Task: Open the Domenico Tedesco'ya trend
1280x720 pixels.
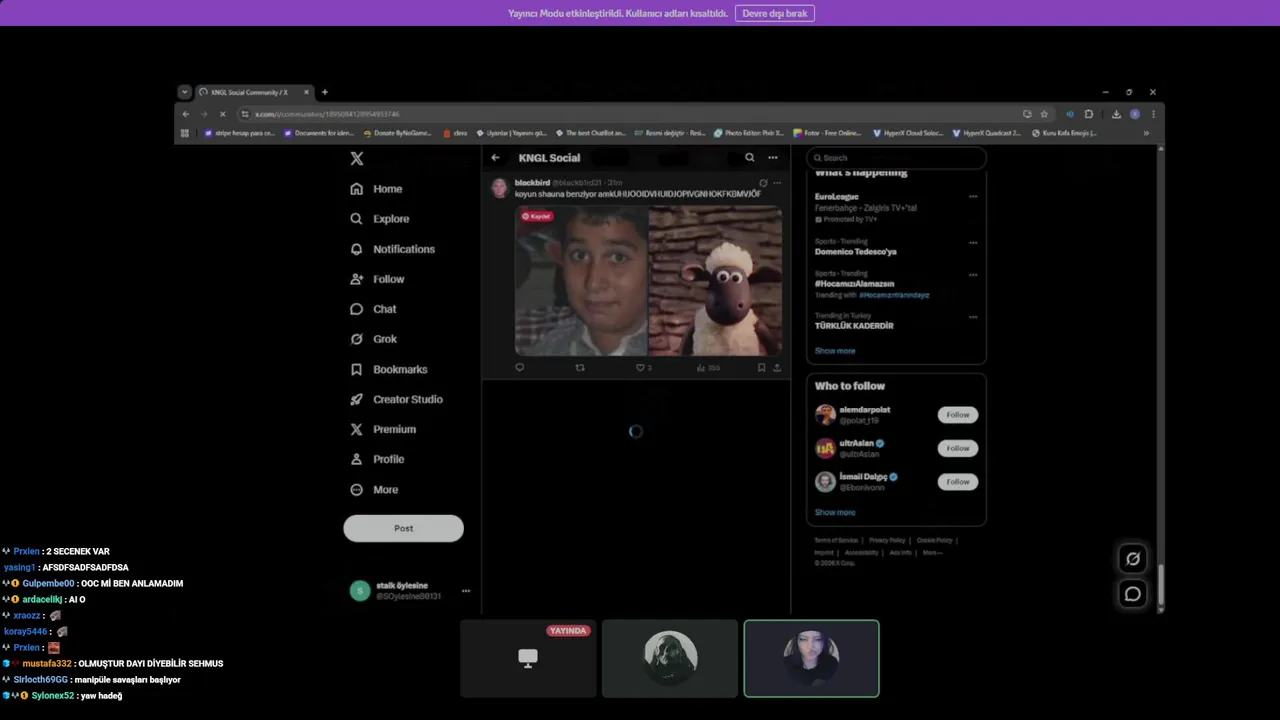Action: (x=856, y=252)
